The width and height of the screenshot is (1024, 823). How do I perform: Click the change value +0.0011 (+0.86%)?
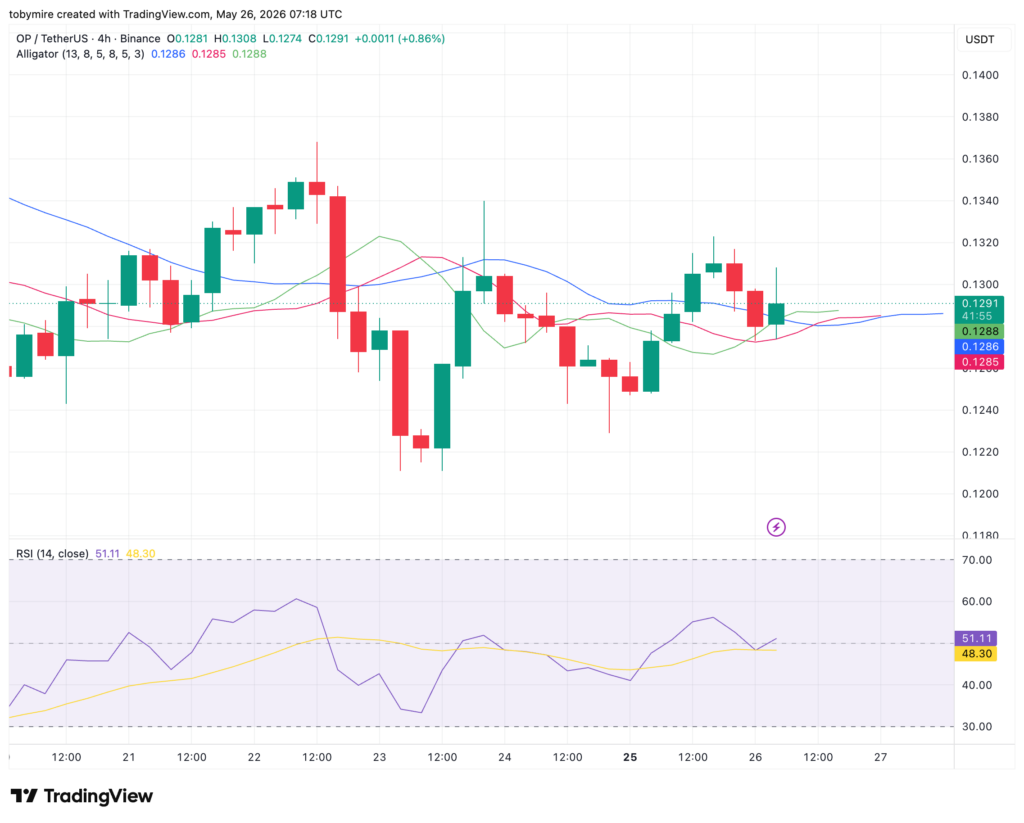pos(400,39)
